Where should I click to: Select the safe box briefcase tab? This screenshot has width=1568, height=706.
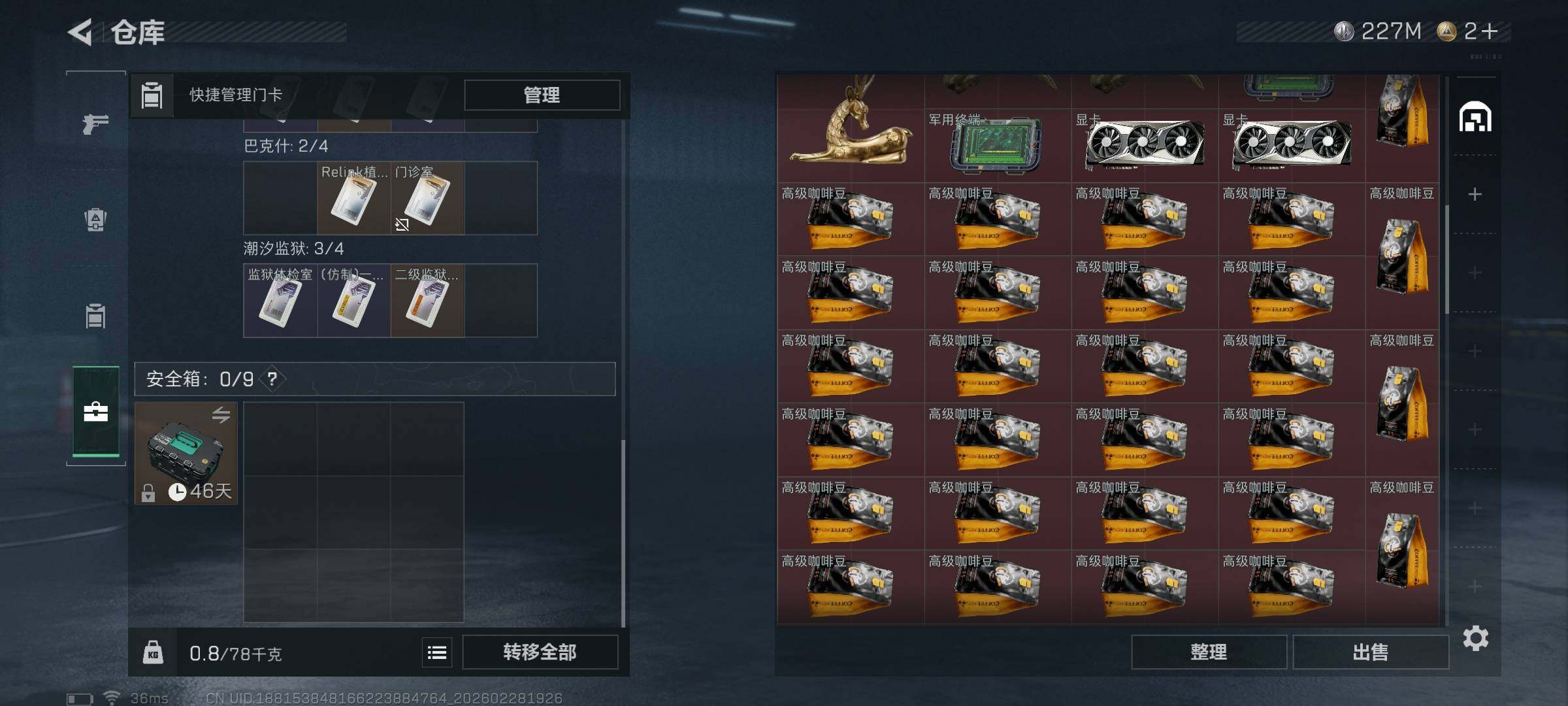click(x=95, y=411)
